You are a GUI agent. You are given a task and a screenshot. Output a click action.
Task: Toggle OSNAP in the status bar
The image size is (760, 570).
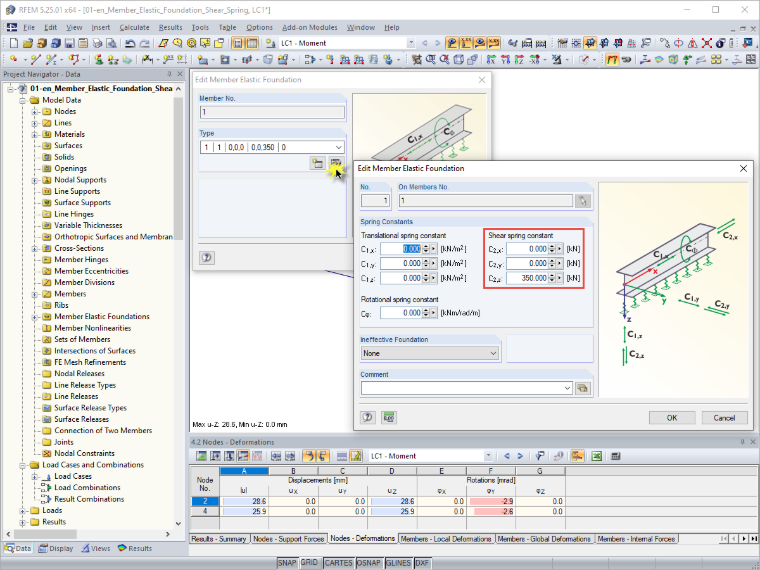point(369,563)
